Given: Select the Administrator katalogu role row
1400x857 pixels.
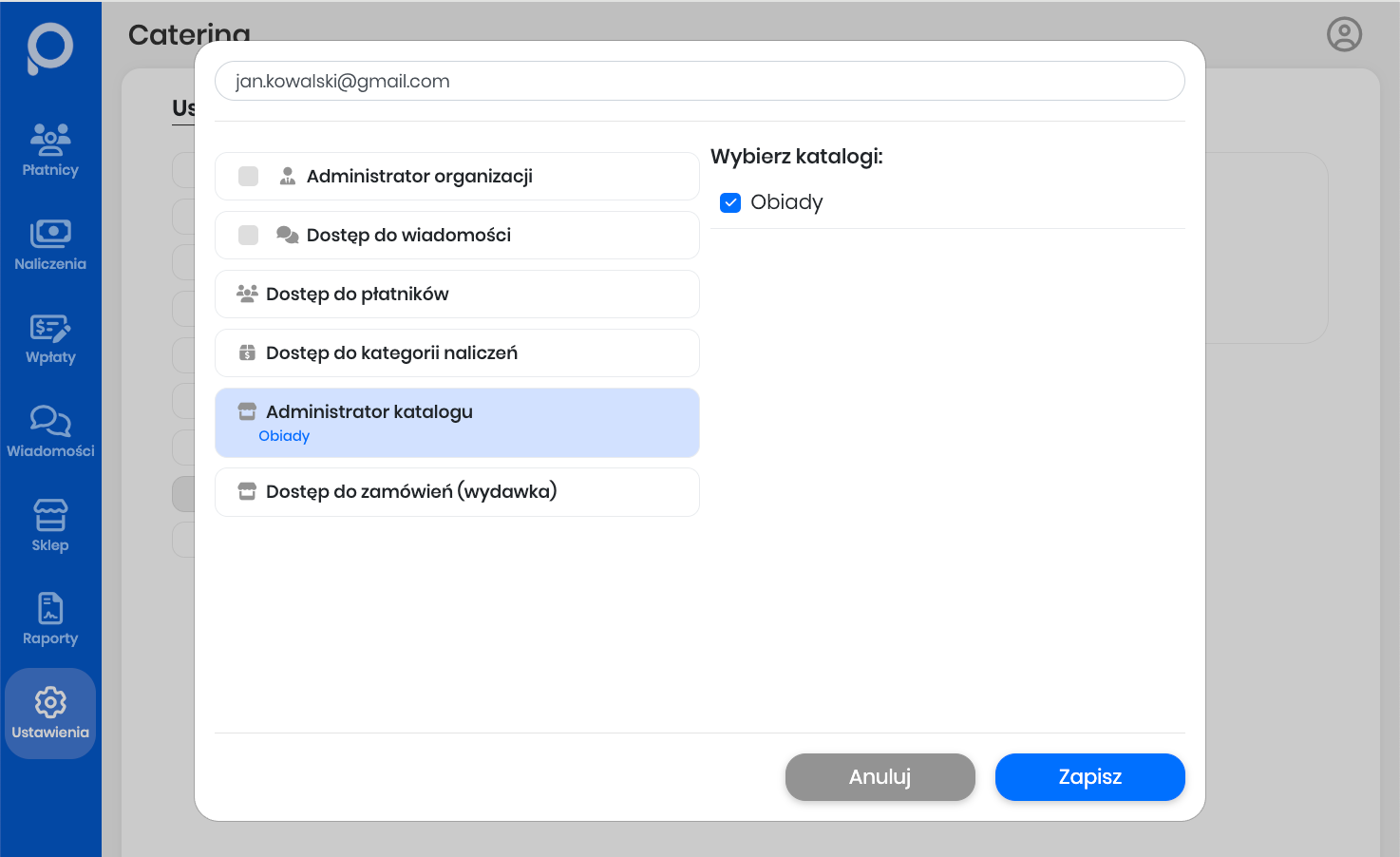Looking at the screenshot, I should click(x=457, y=413).
